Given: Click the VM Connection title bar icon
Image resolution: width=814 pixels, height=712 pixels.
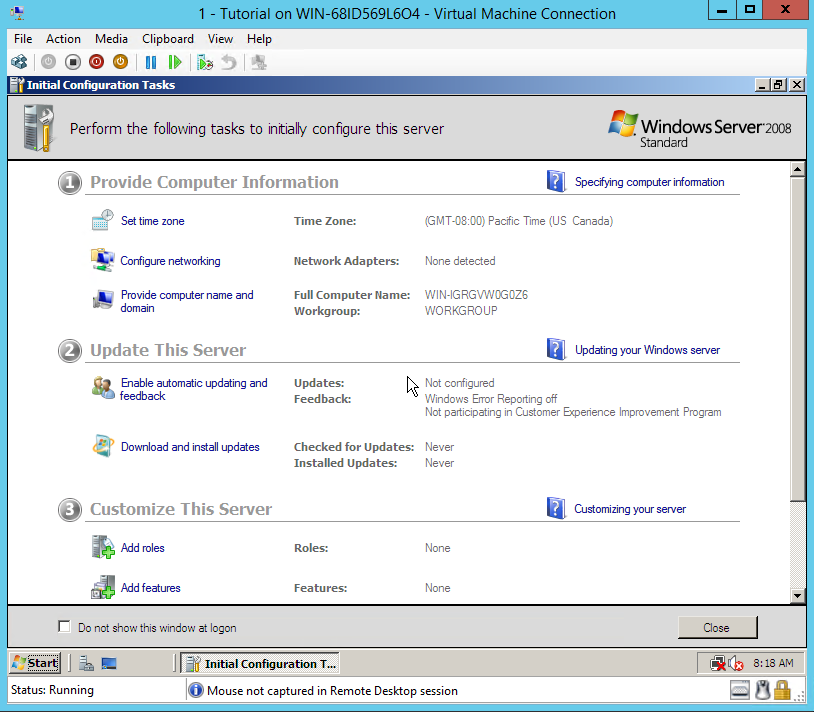Looking at the screenshot, I should [17, 12].
